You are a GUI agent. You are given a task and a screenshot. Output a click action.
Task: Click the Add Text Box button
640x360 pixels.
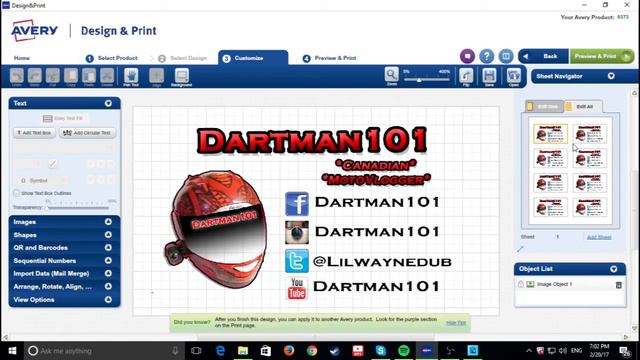(x=34, y=133)
